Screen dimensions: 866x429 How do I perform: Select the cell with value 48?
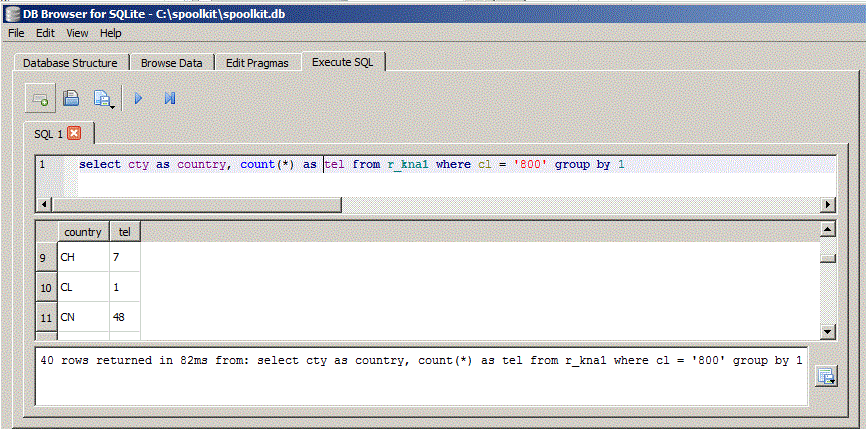pos(125,317)
